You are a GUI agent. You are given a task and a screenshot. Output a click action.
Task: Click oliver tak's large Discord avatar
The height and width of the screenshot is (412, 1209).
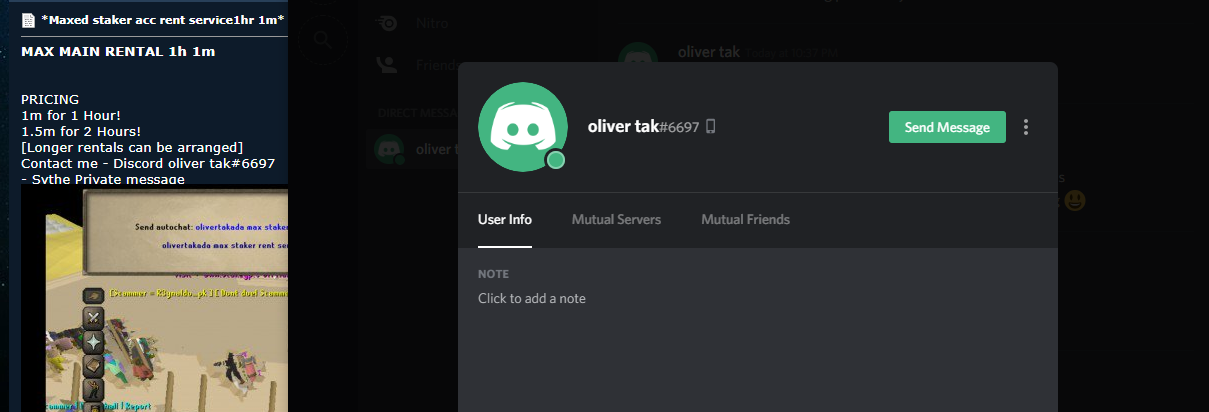523,127
